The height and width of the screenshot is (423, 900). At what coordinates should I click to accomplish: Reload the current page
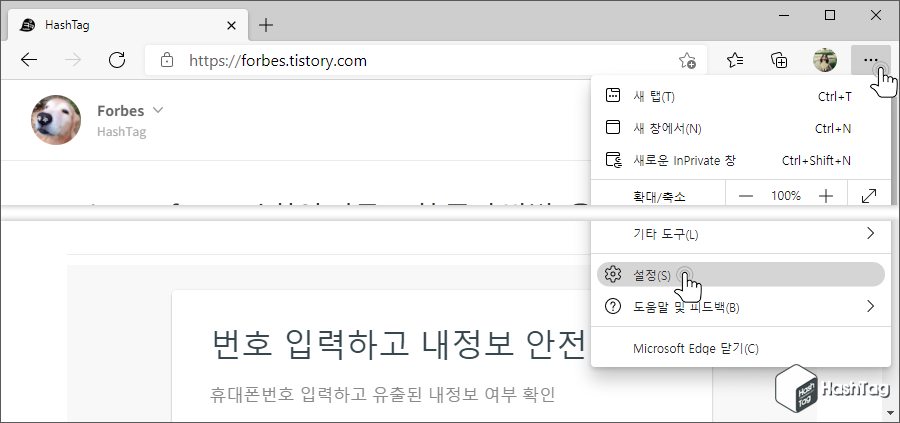click(117, 60)
